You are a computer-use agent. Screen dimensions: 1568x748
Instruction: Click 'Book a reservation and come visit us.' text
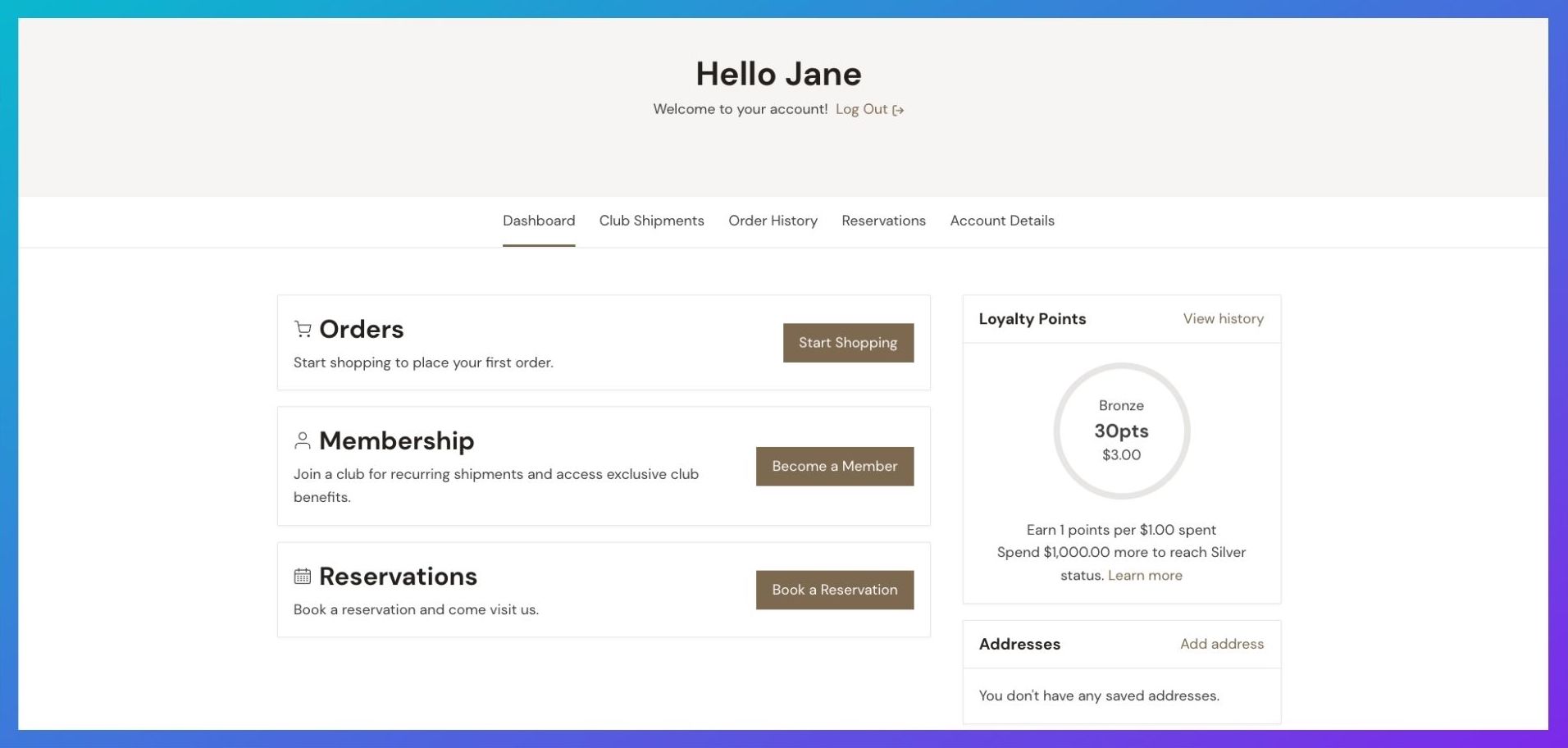pyautogui.click(x=416, y=609)
